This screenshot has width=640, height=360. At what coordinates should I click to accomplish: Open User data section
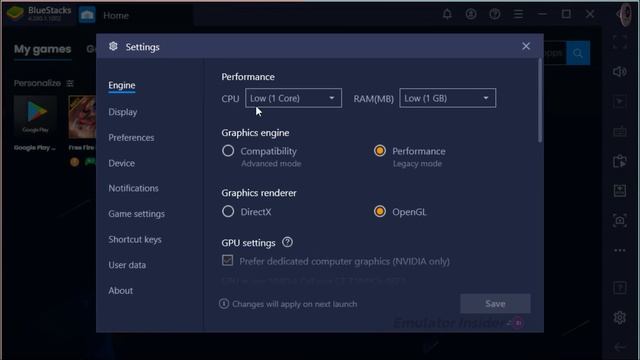[127, 265]
